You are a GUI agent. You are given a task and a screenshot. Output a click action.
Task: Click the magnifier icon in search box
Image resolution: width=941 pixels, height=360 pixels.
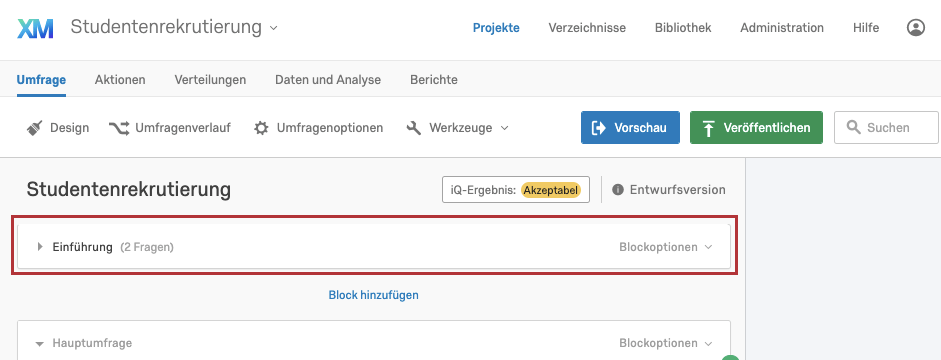[x=853, y=127]
